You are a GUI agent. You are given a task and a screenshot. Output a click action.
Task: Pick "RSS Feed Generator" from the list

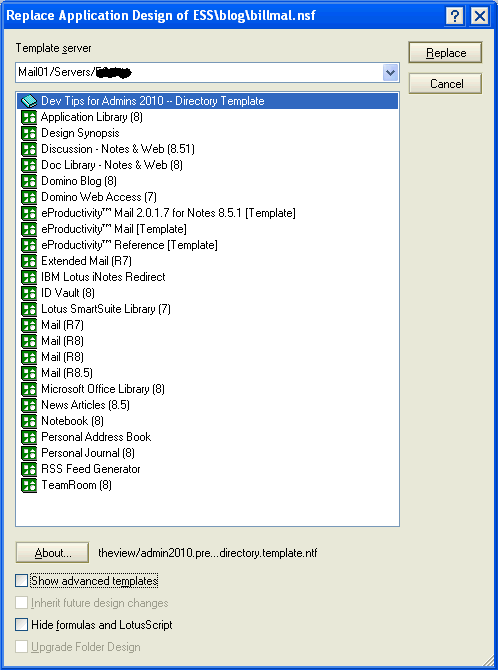point(91,469)
